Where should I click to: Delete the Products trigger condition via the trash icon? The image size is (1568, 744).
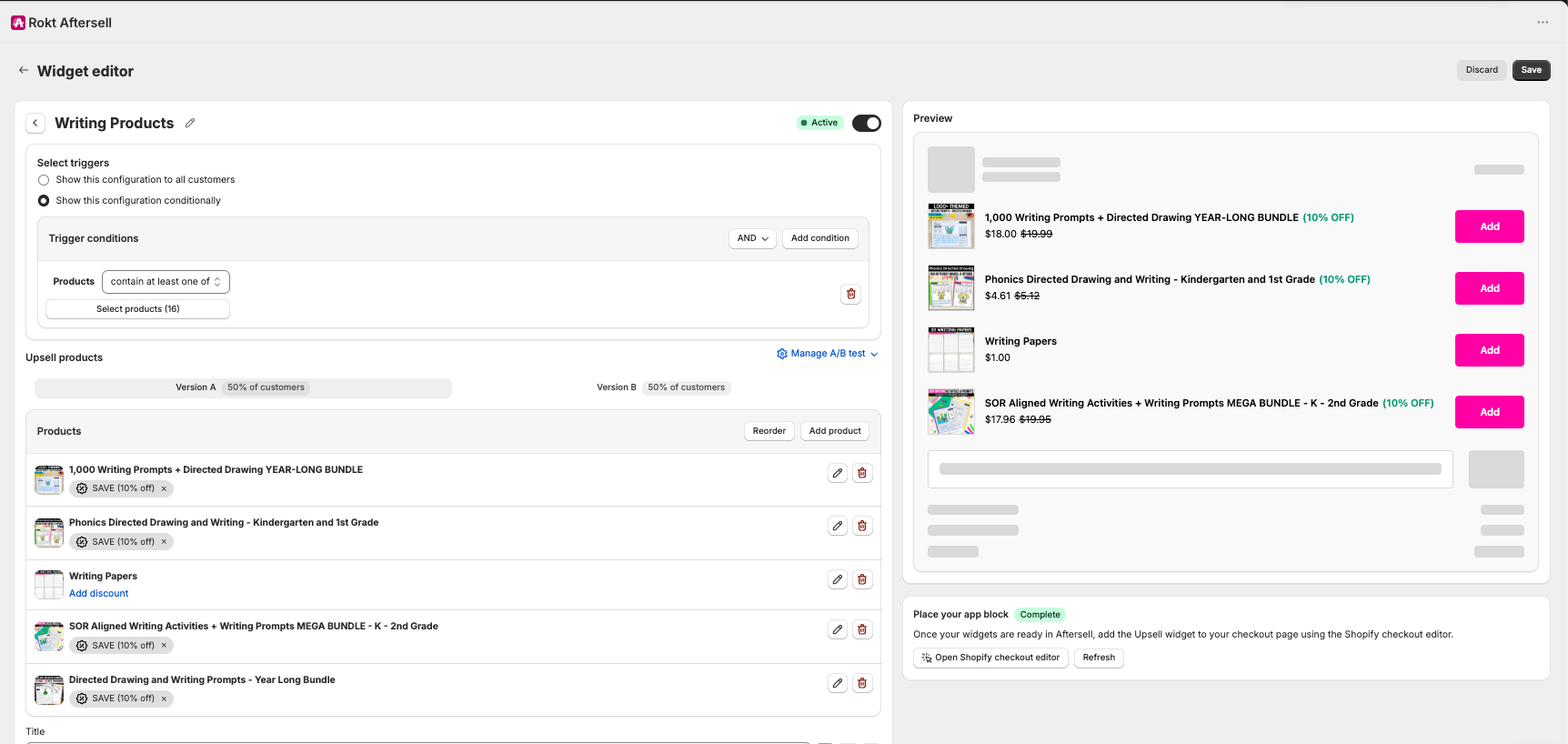(x=851, y=294)
